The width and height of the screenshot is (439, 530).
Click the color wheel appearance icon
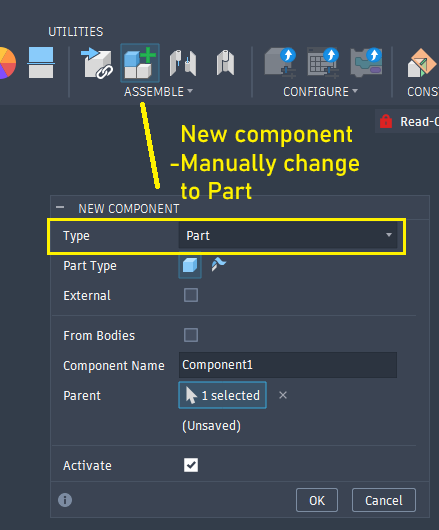[x=7, y=63]
